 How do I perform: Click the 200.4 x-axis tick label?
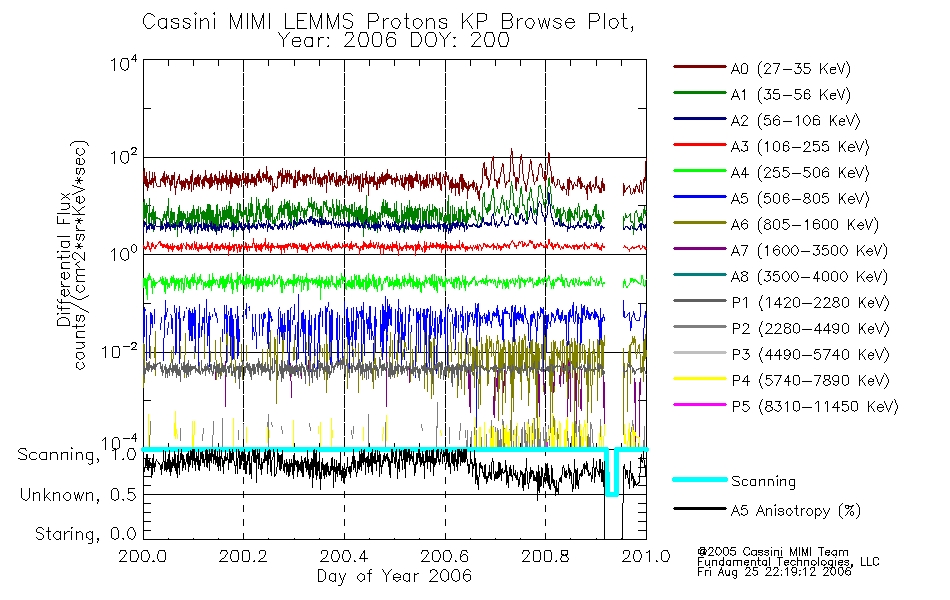344,556
